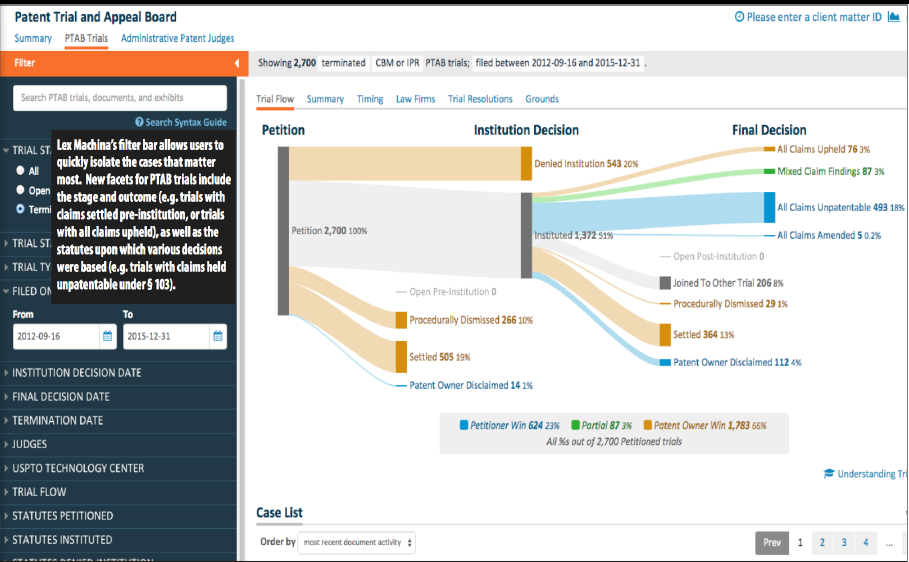
Task: Click the Understanding Trial Flow link
Action: click(x=872, y=474)
